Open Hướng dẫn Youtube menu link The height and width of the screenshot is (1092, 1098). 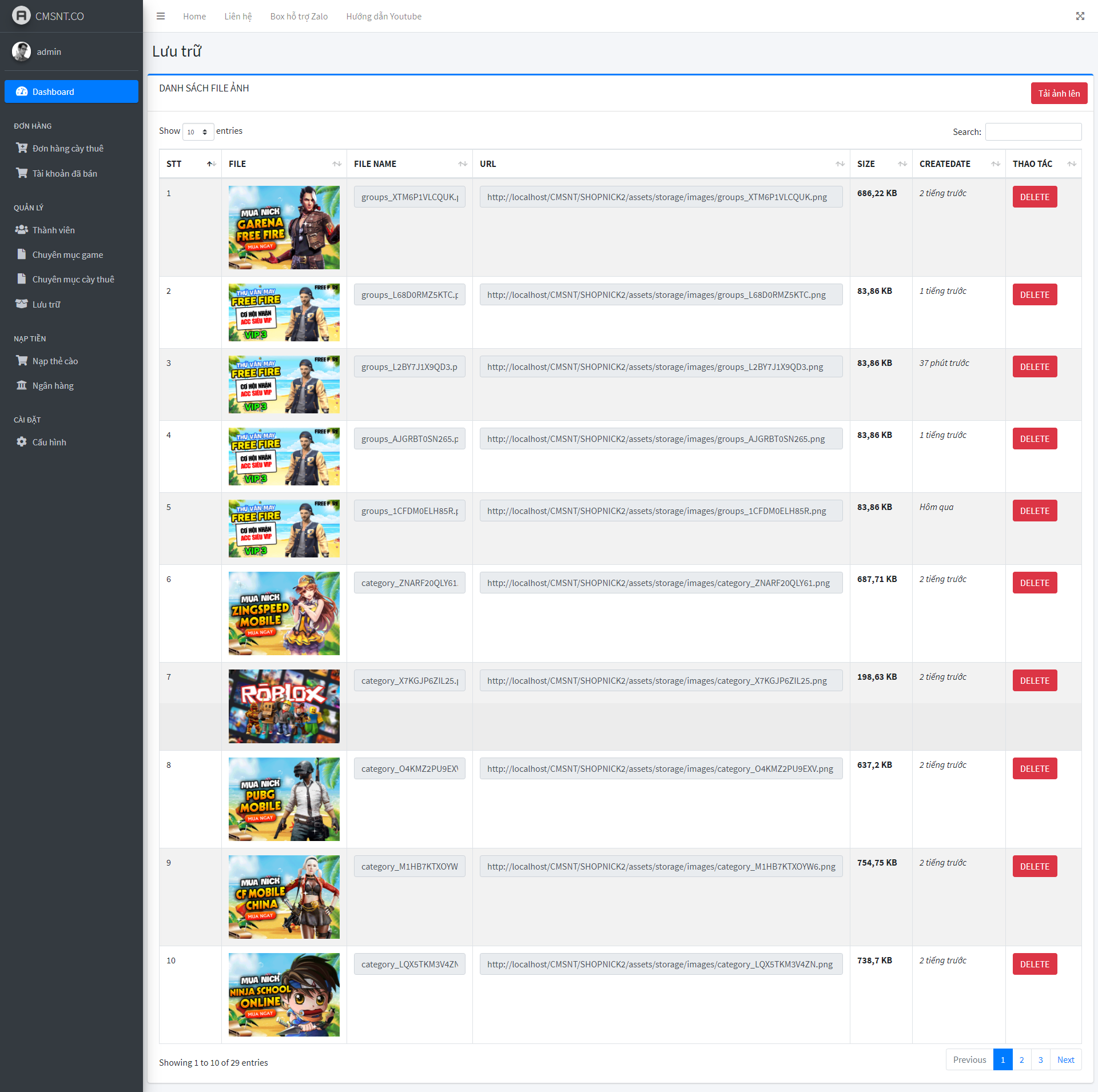384,16
